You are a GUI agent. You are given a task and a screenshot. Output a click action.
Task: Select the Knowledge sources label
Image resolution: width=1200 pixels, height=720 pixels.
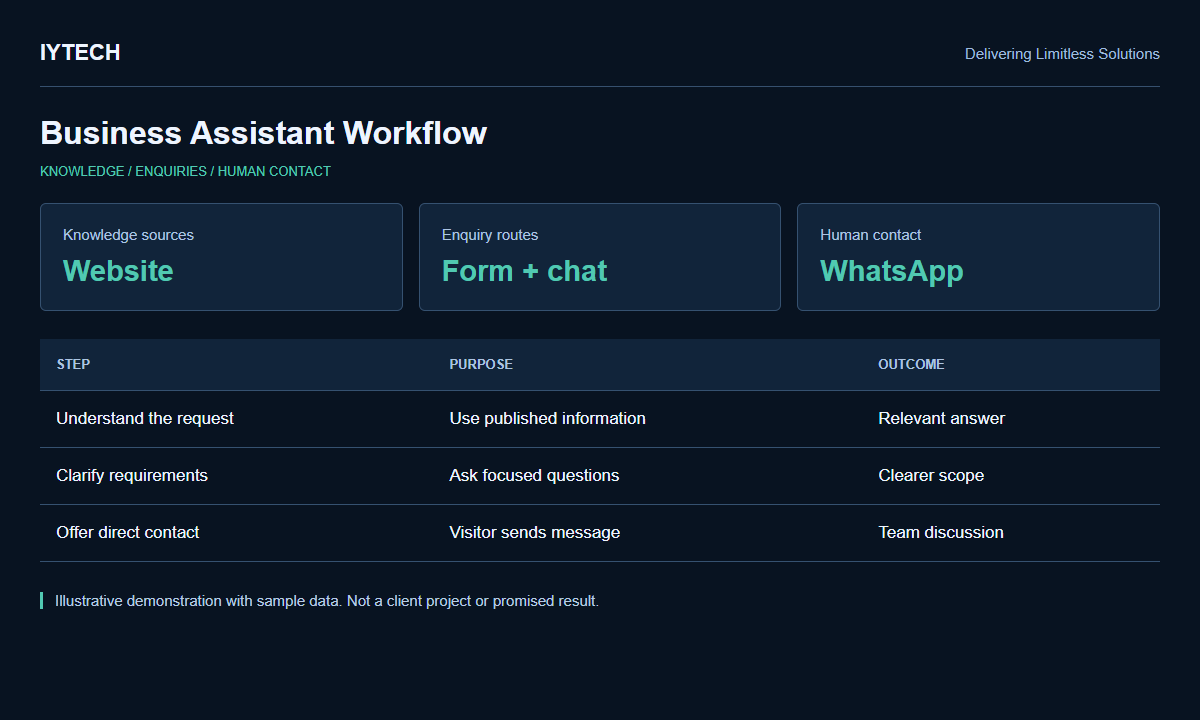click(x=128, y=235)
